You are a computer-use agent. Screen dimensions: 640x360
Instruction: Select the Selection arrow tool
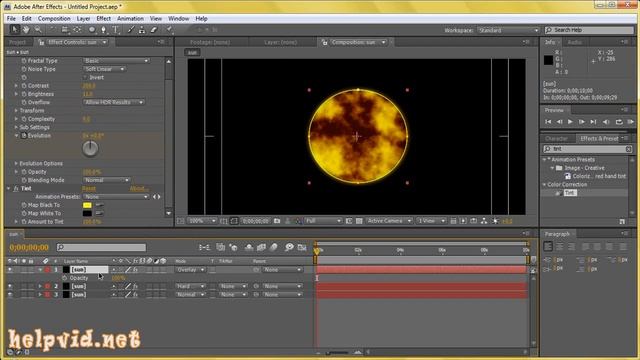pos(14,29)
